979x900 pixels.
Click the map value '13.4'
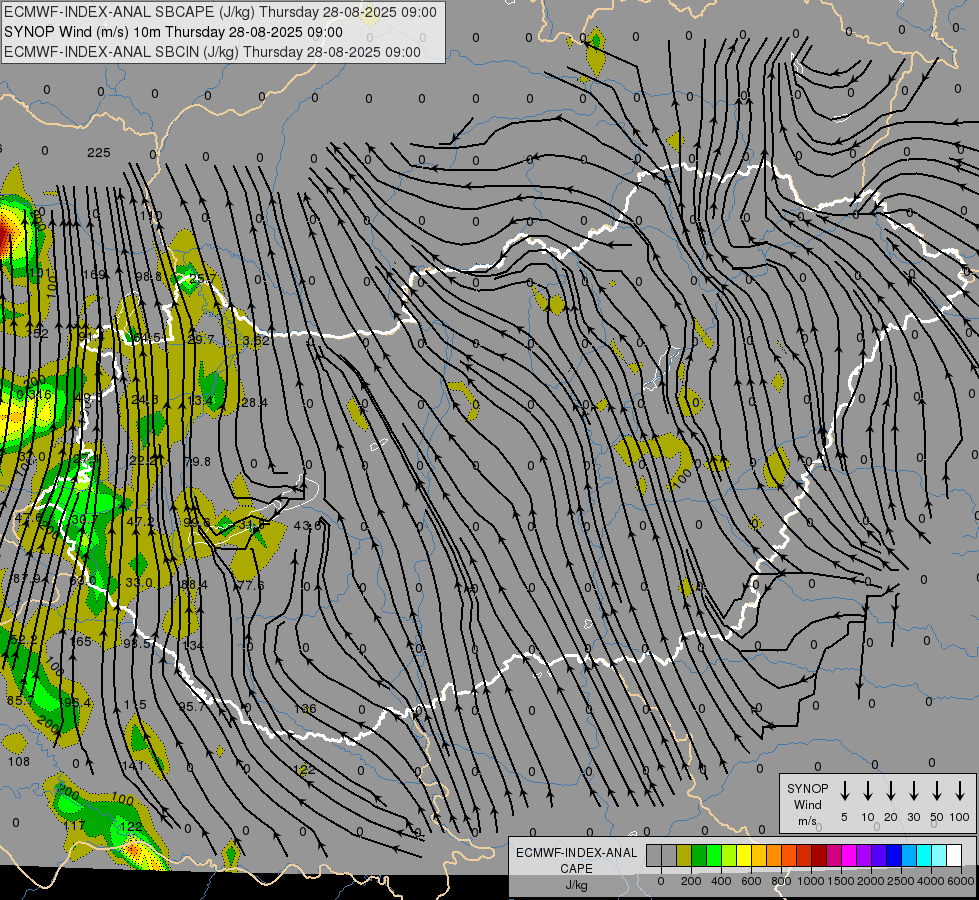[200, 400]
